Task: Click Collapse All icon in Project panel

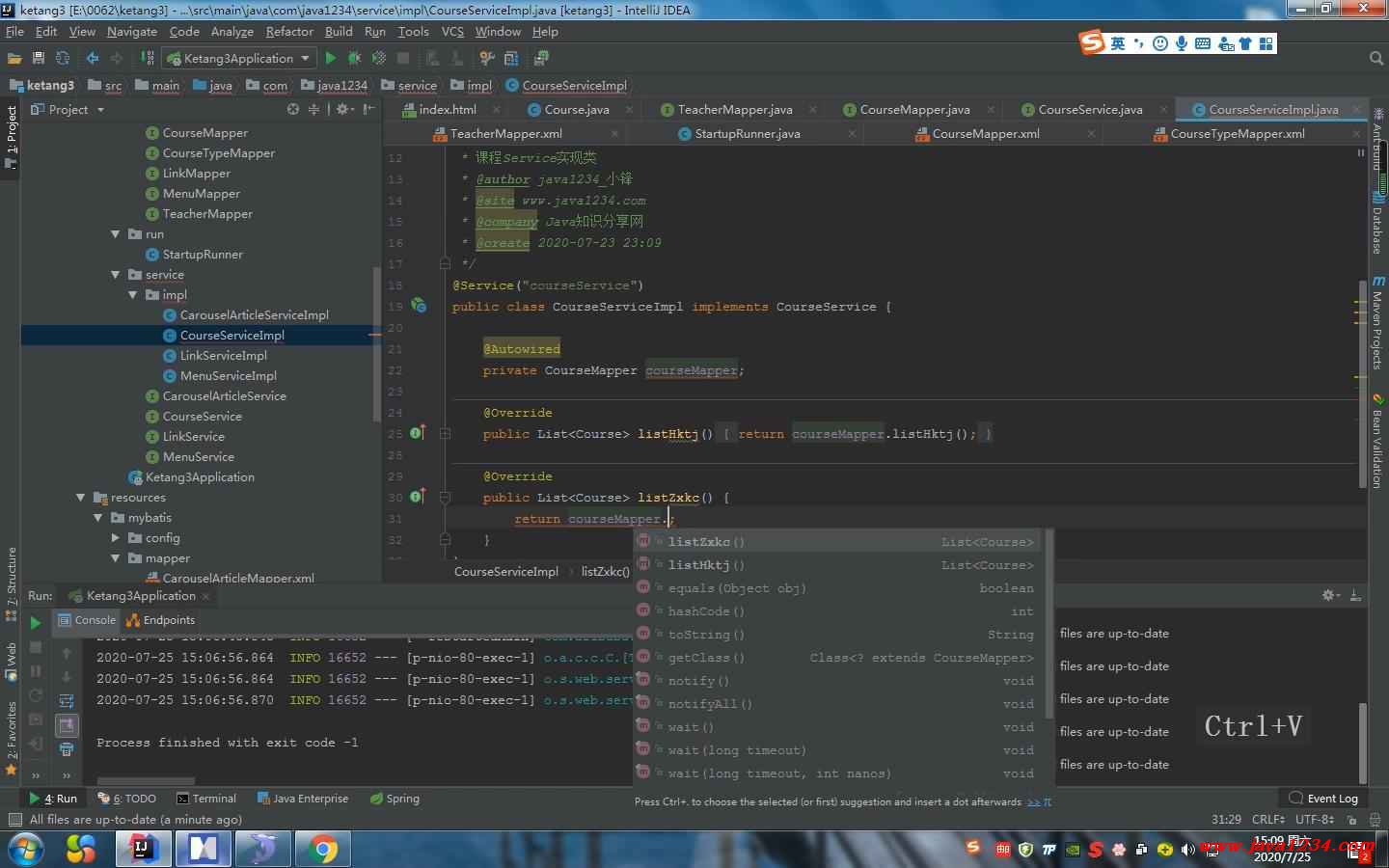Action: tap(313, 109)
